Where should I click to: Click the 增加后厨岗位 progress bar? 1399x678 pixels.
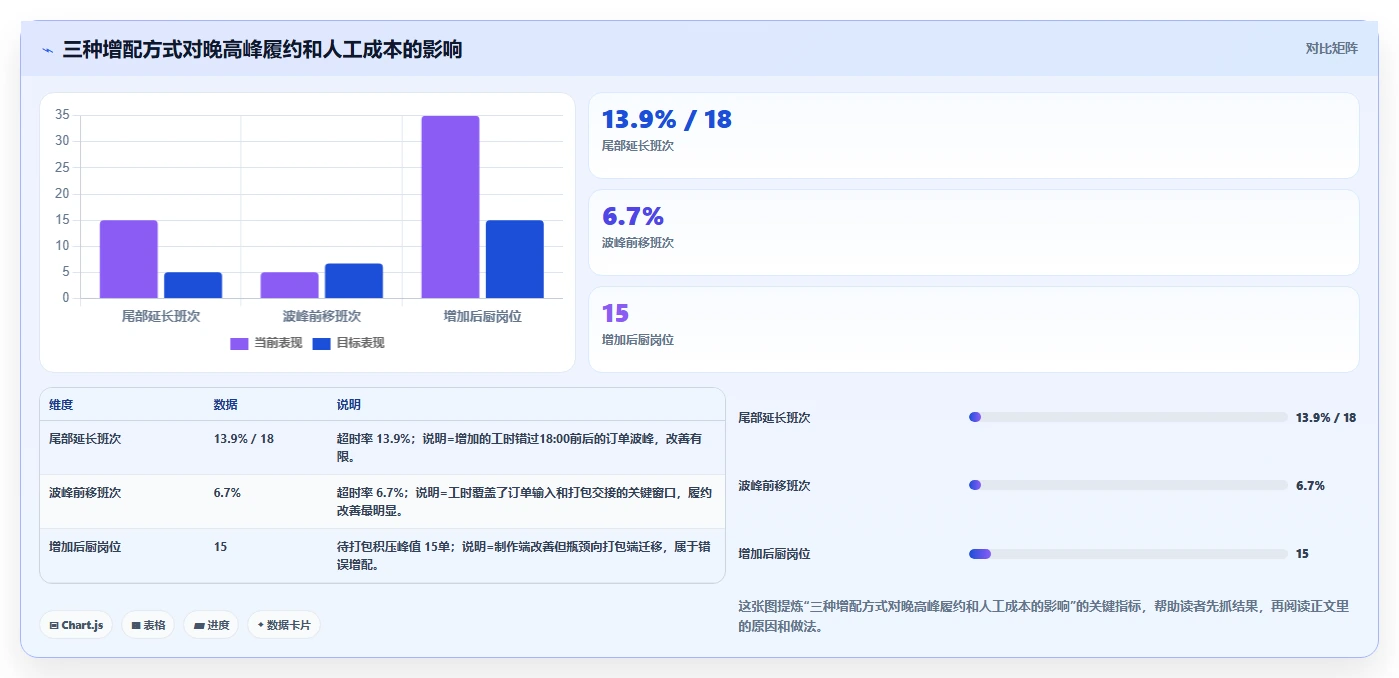(x=1128, y=553)
